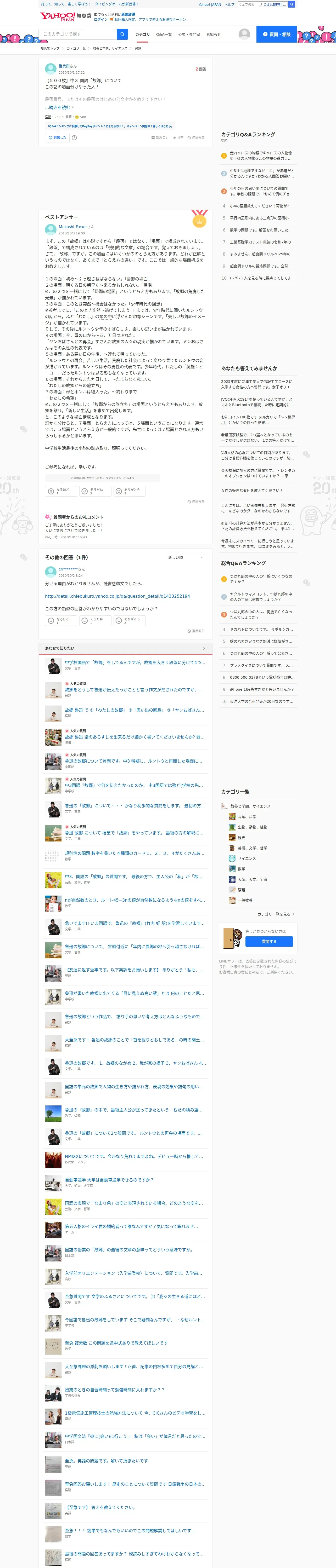Select the お知らせ tab
Screen dimensions: 336x1568
coord(214,35)
